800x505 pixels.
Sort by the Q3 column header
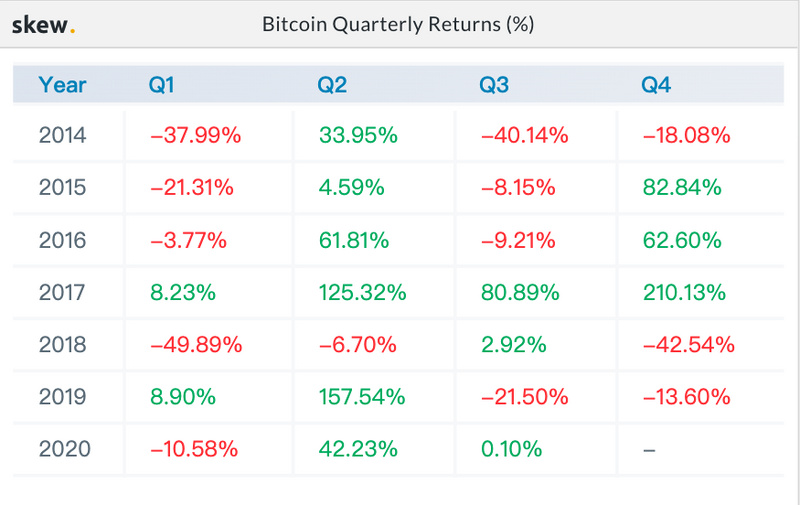[x=494, y=84]
